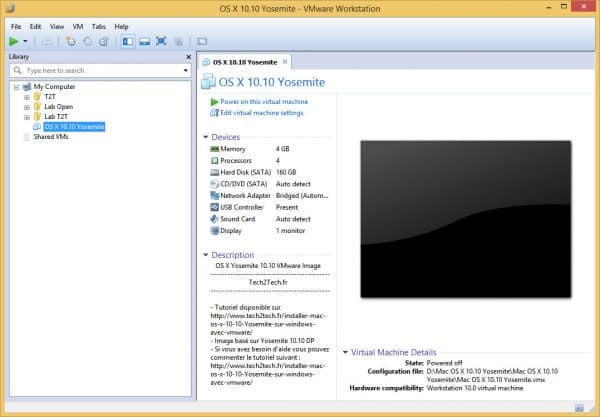This screenshot has height=417, width=600.
Task: Open the VM menu
Action: point(78,27)
